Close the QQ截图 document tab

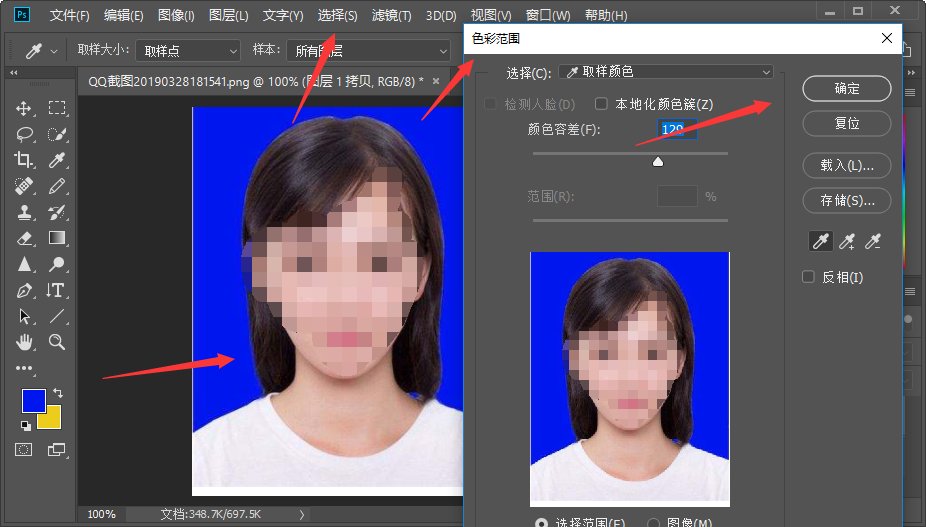(x=436, y=81)
